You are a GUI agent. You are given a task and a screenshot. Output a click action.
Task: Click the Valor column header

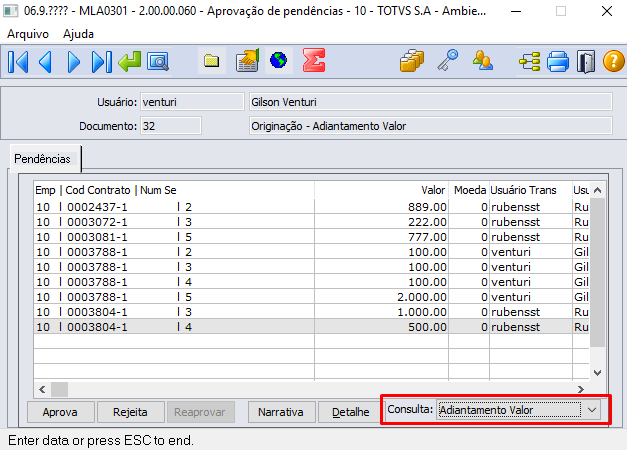tap(381, 190)
